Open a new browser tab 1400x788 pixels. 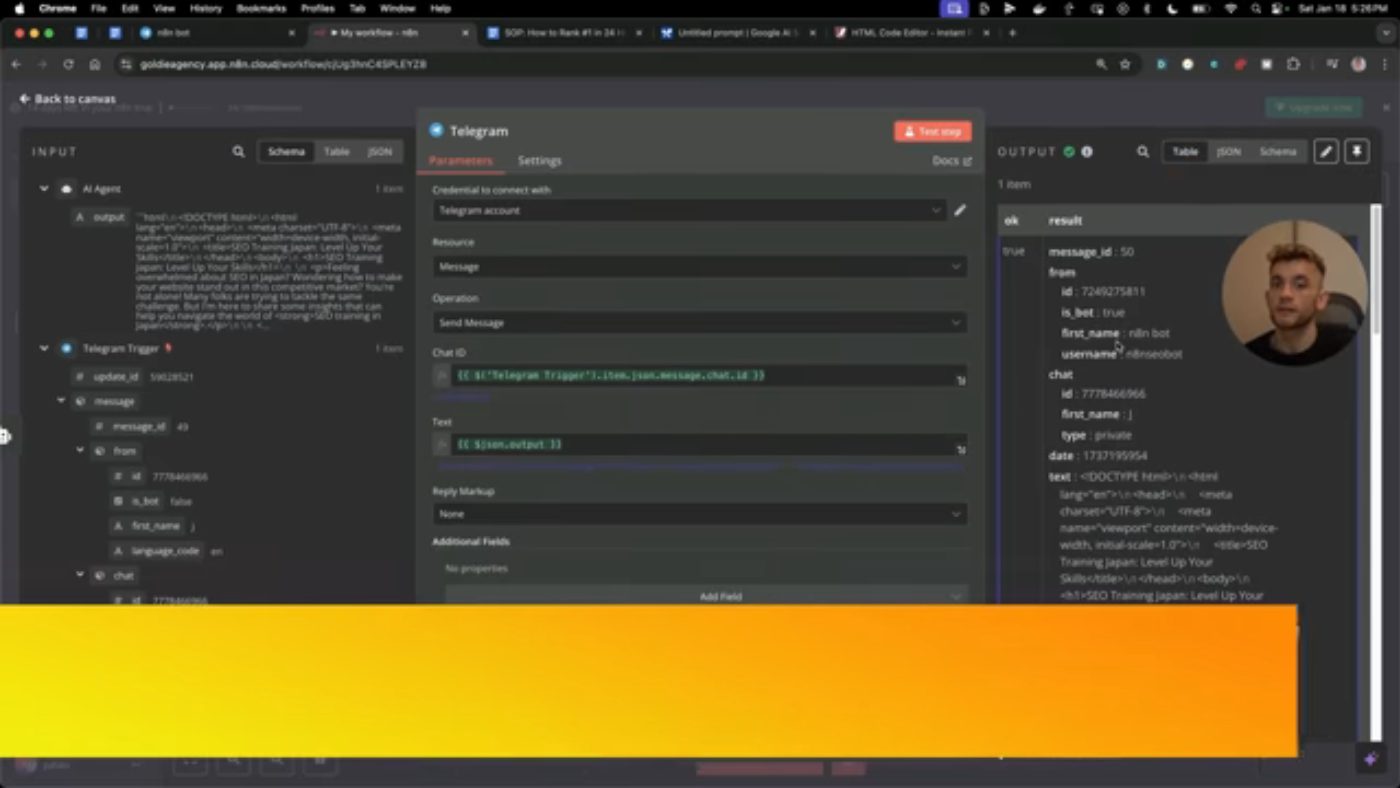pos(1012,32)
